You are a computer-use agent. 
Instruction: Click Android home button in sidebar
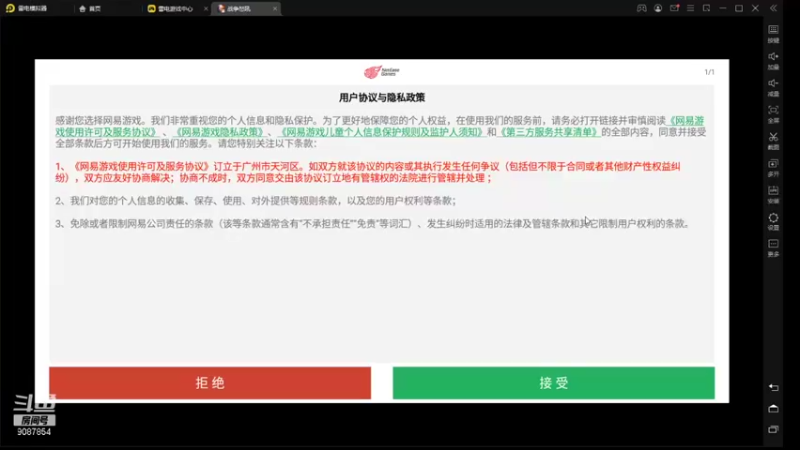pos(773,409)
